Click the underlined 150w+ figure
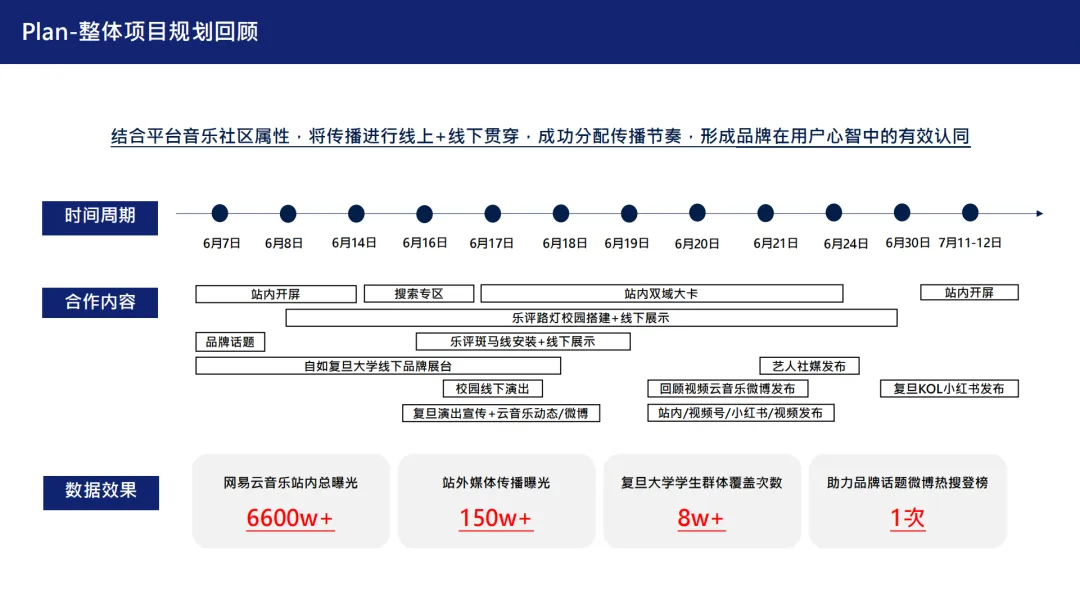1080x608 pixels. [497, 519]
